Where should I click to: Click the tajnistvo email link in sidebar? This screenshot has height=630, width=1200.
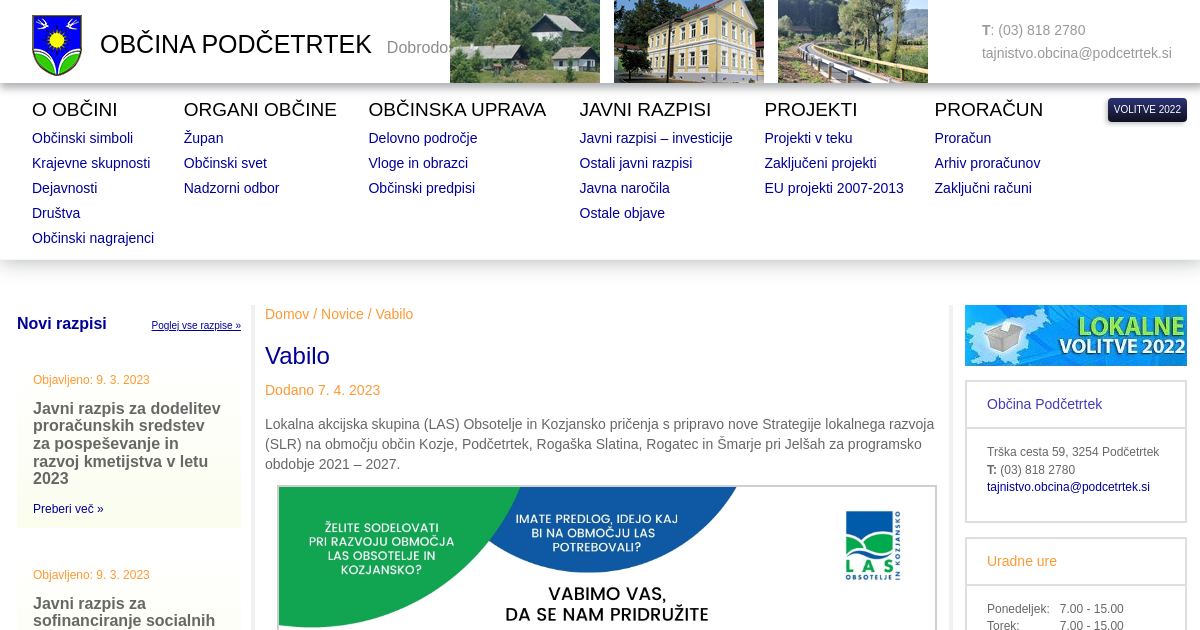1068,487
